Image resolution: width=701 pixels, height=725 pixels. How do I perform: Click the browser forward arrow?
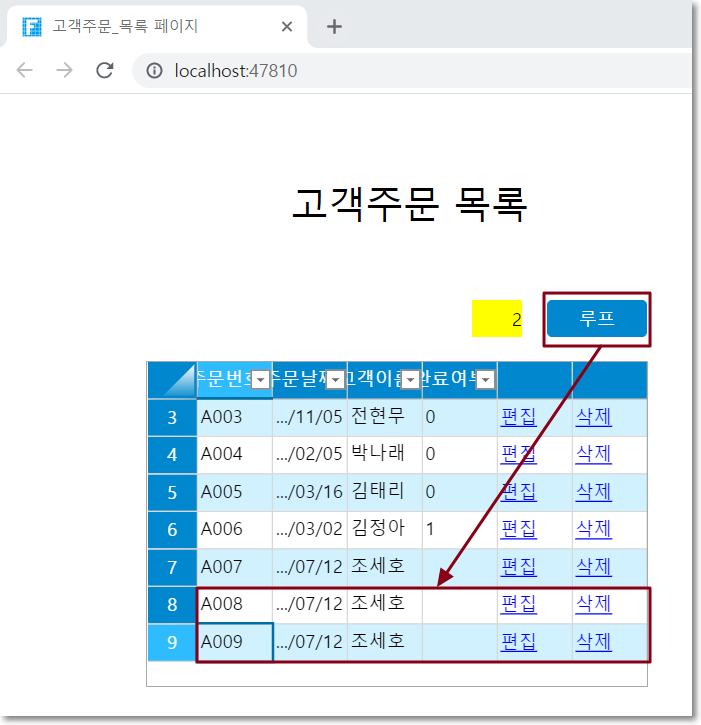(64, 70)
